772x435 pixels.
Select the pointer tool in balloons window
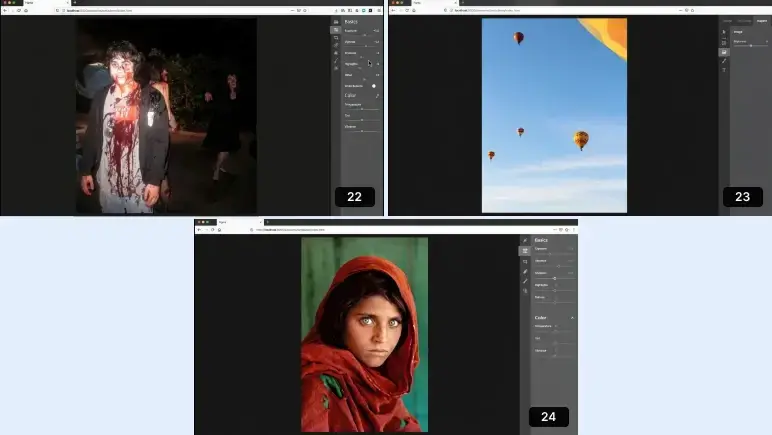coord(724,31)
